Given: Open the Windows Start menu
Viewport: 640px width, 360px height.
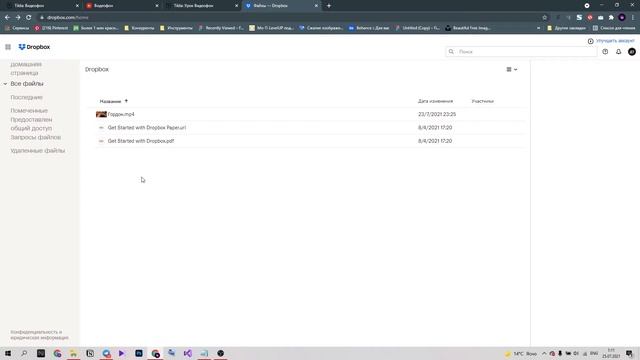Looking at the screenshot, I should (8, 353).
